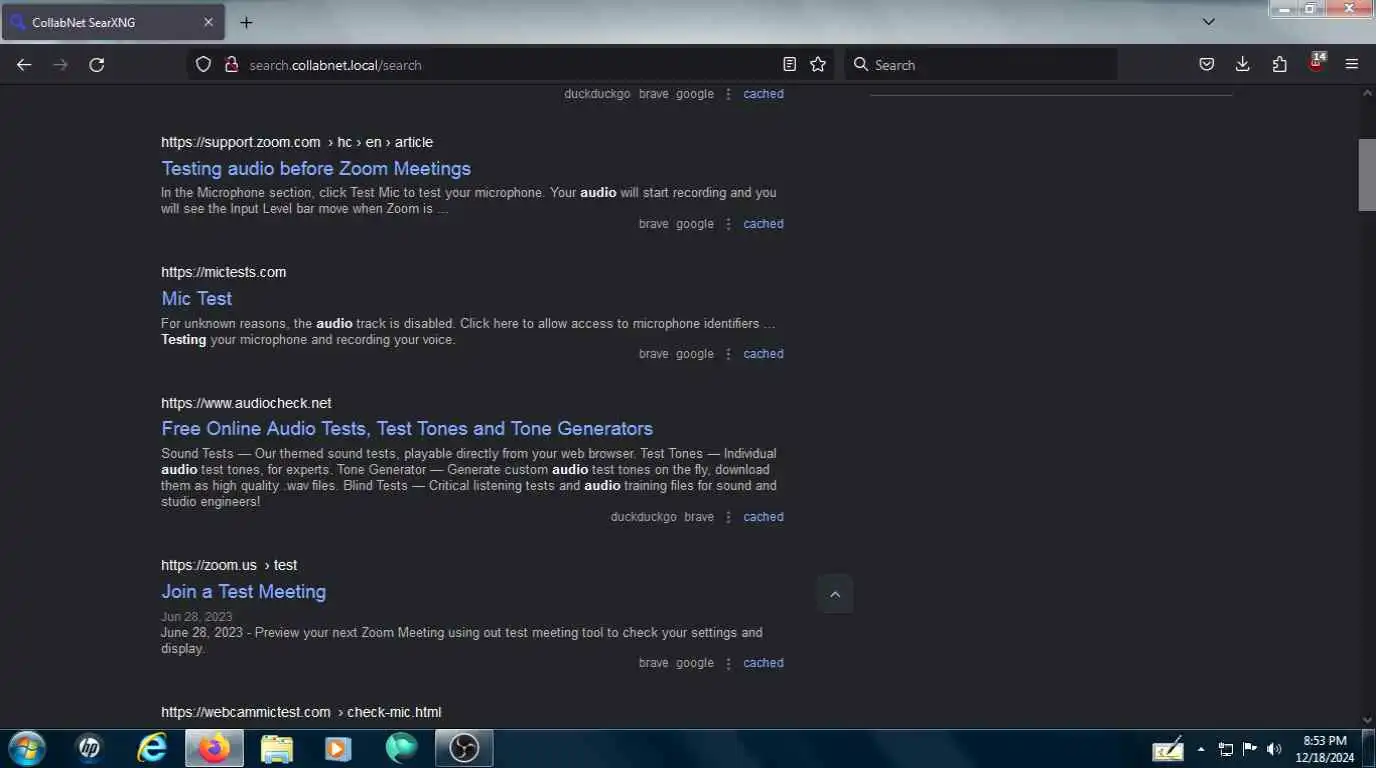Screen dimensions: 1376x768
Task: Open the Mic Test search result
Action: pyautogui.click(x=197, y=298)
